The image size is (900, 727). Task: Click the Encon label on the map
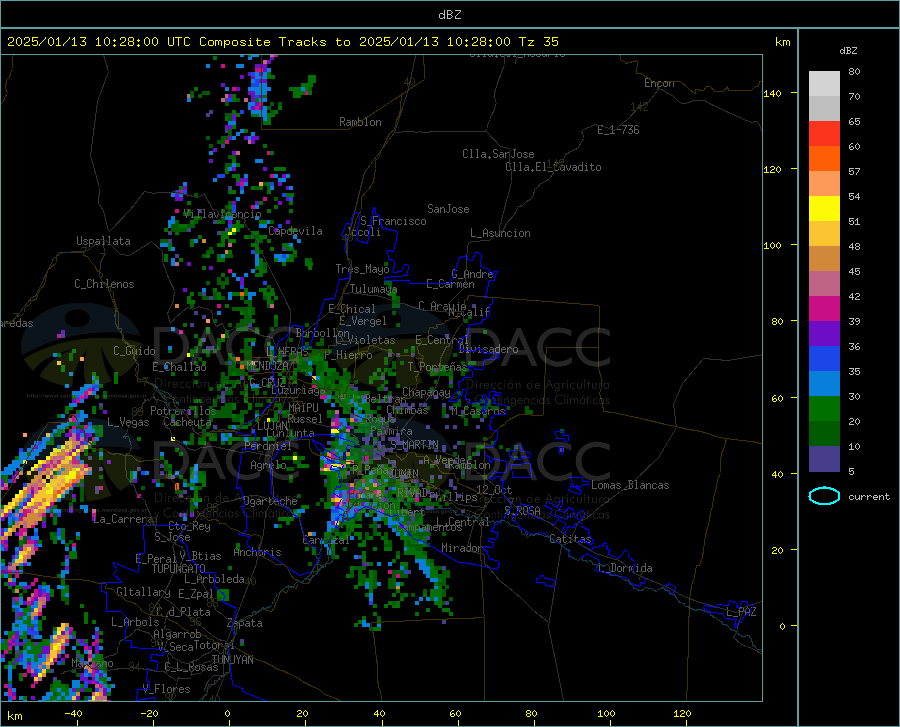point(659,83)
